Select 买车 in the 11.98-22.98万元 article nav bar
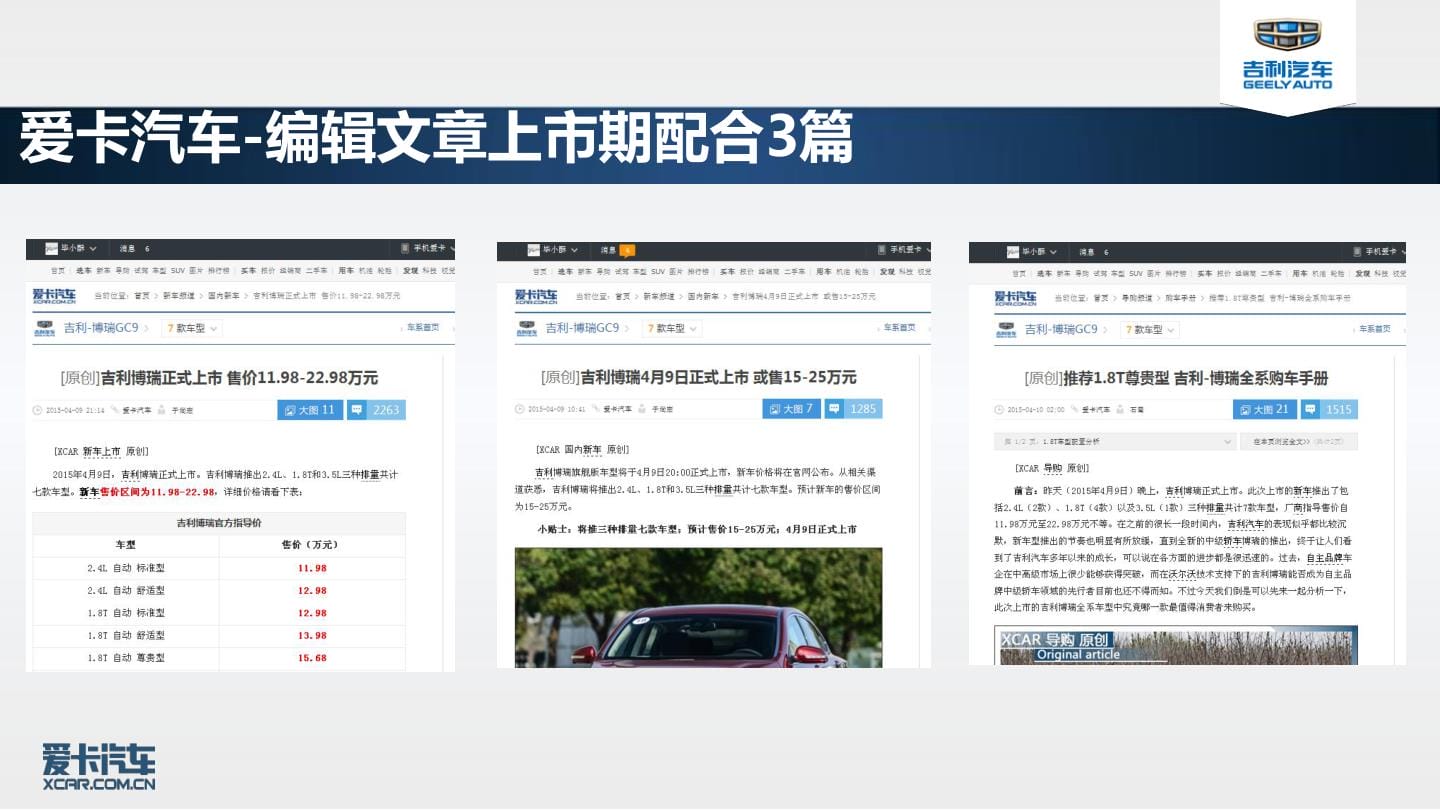This screenshot has height=810, width=1440. pos(248,271)
